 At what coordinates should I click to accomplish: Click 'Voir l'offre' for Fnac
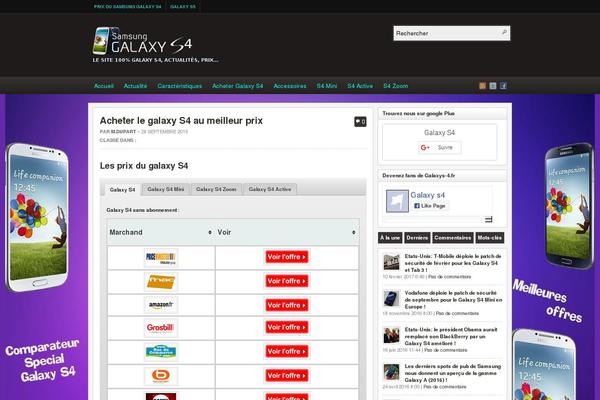point(287,281)
